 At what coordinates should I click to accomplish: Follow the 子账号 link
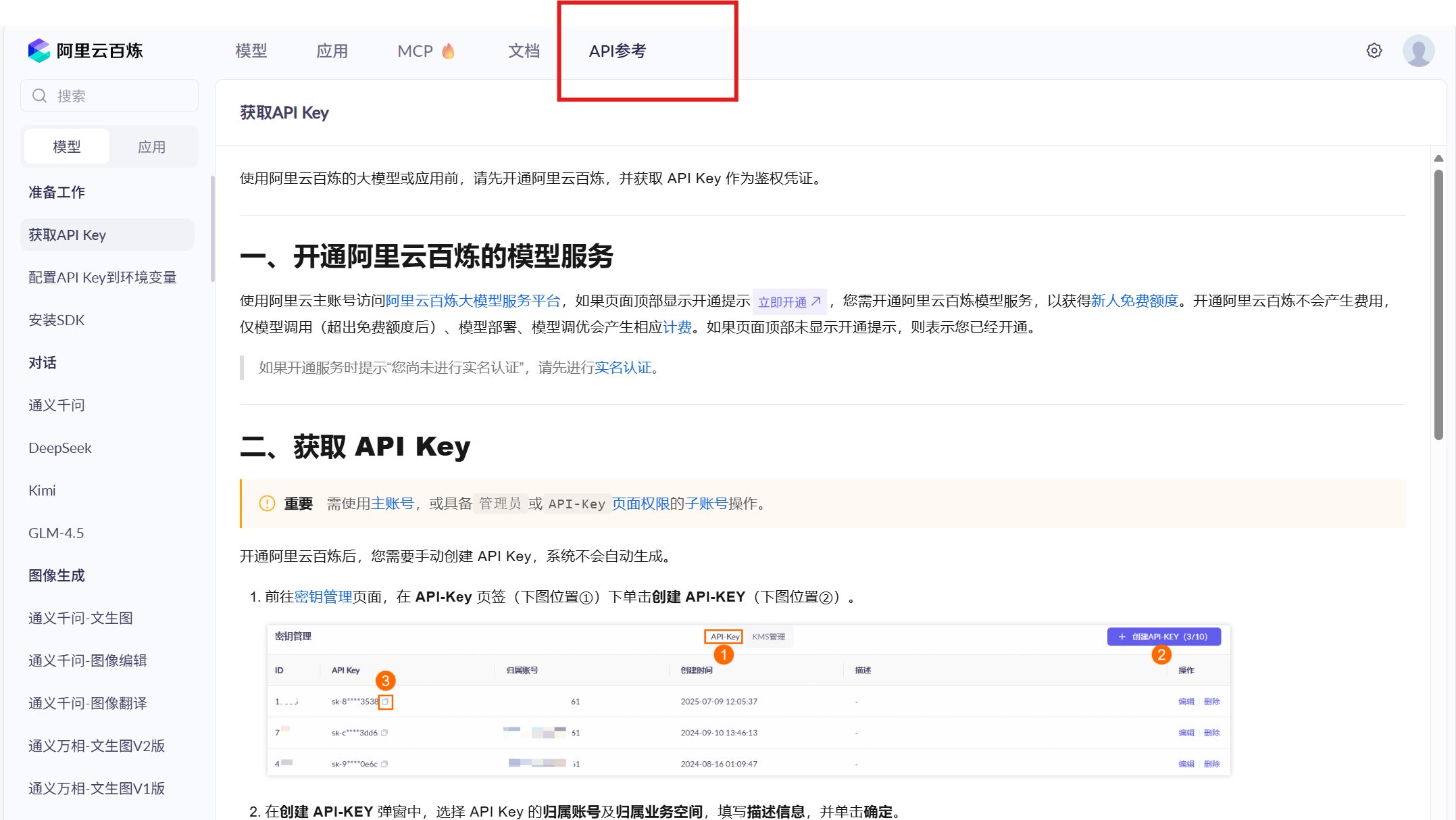(x=707, y=504)
